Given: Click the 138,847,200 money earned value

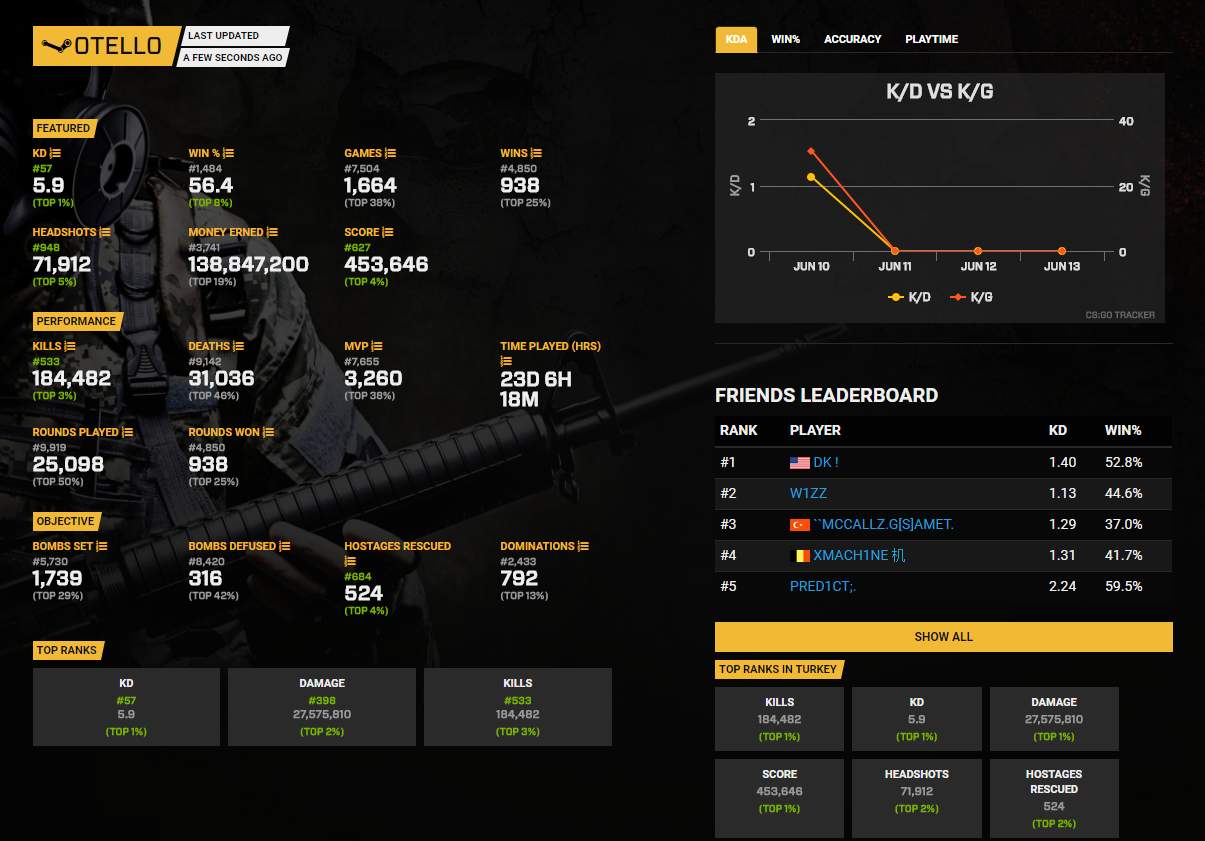Looking at the screenshot, I should click(248, 265).
